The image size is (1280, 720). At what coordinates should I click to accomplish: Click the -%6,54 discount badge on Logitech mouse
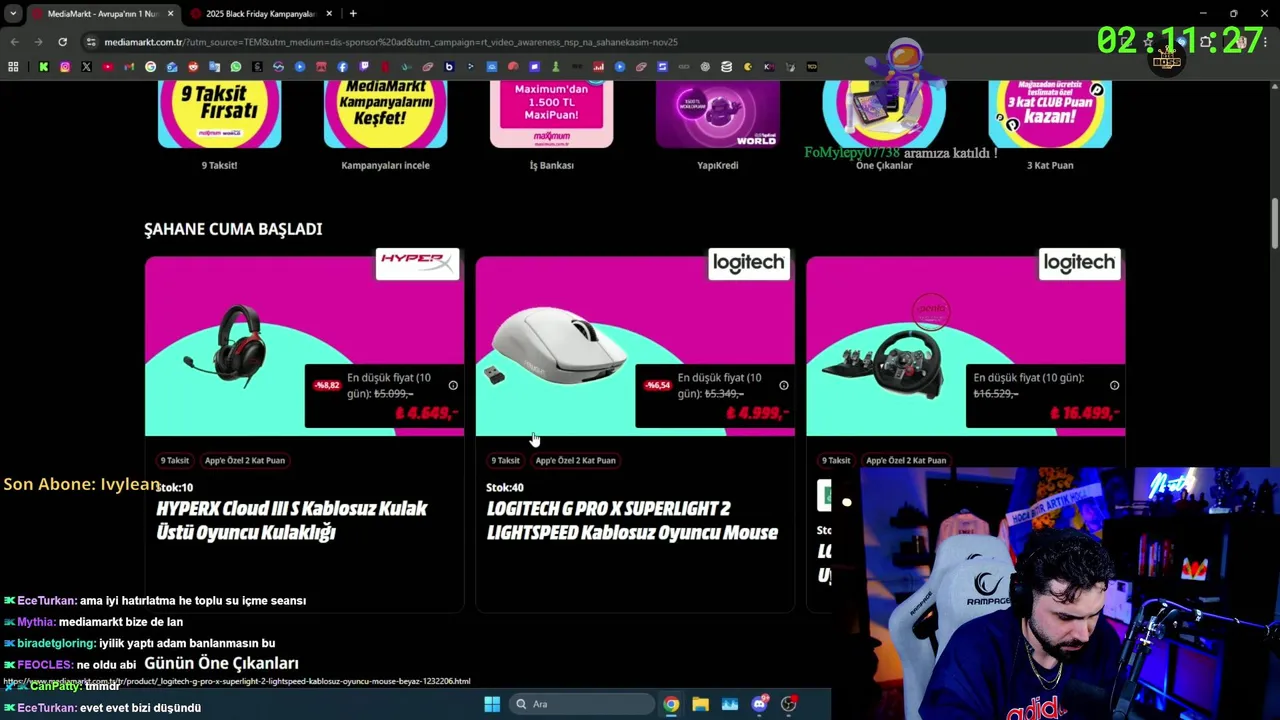(x=657, y=385)
